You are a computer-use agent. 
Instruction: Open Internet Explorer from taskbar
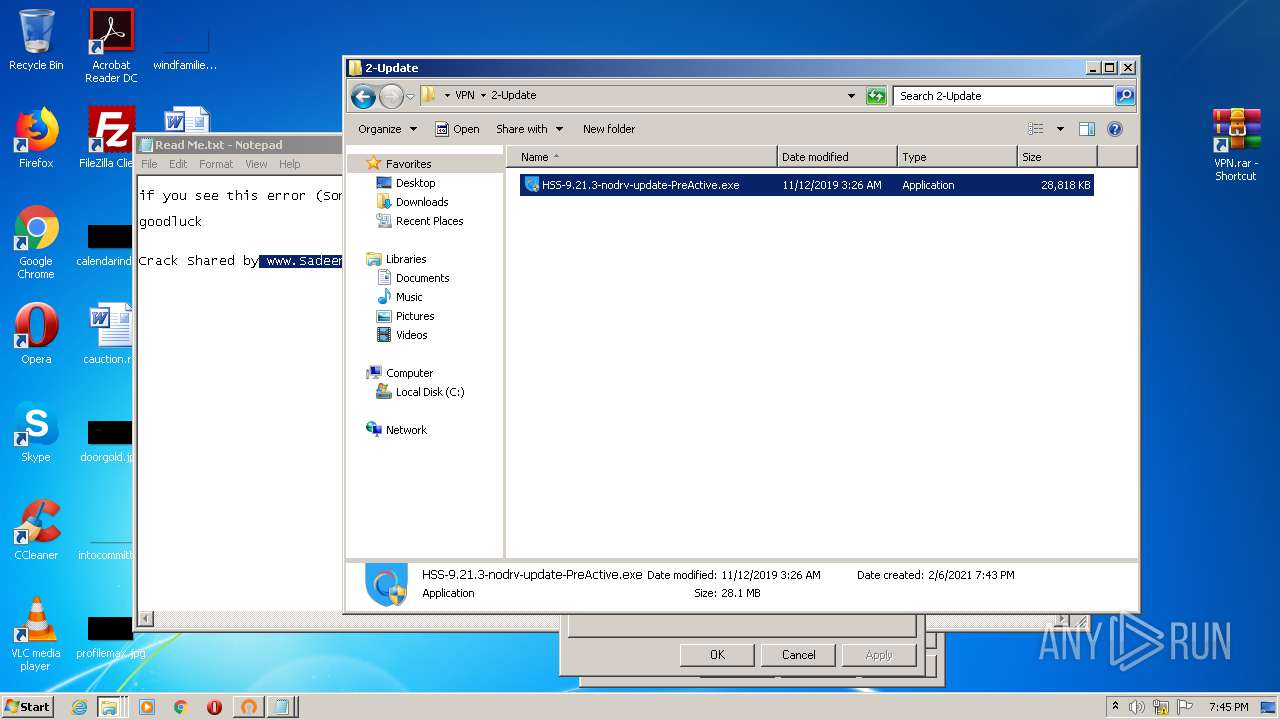pyautogui.click(x=79, y=707)
